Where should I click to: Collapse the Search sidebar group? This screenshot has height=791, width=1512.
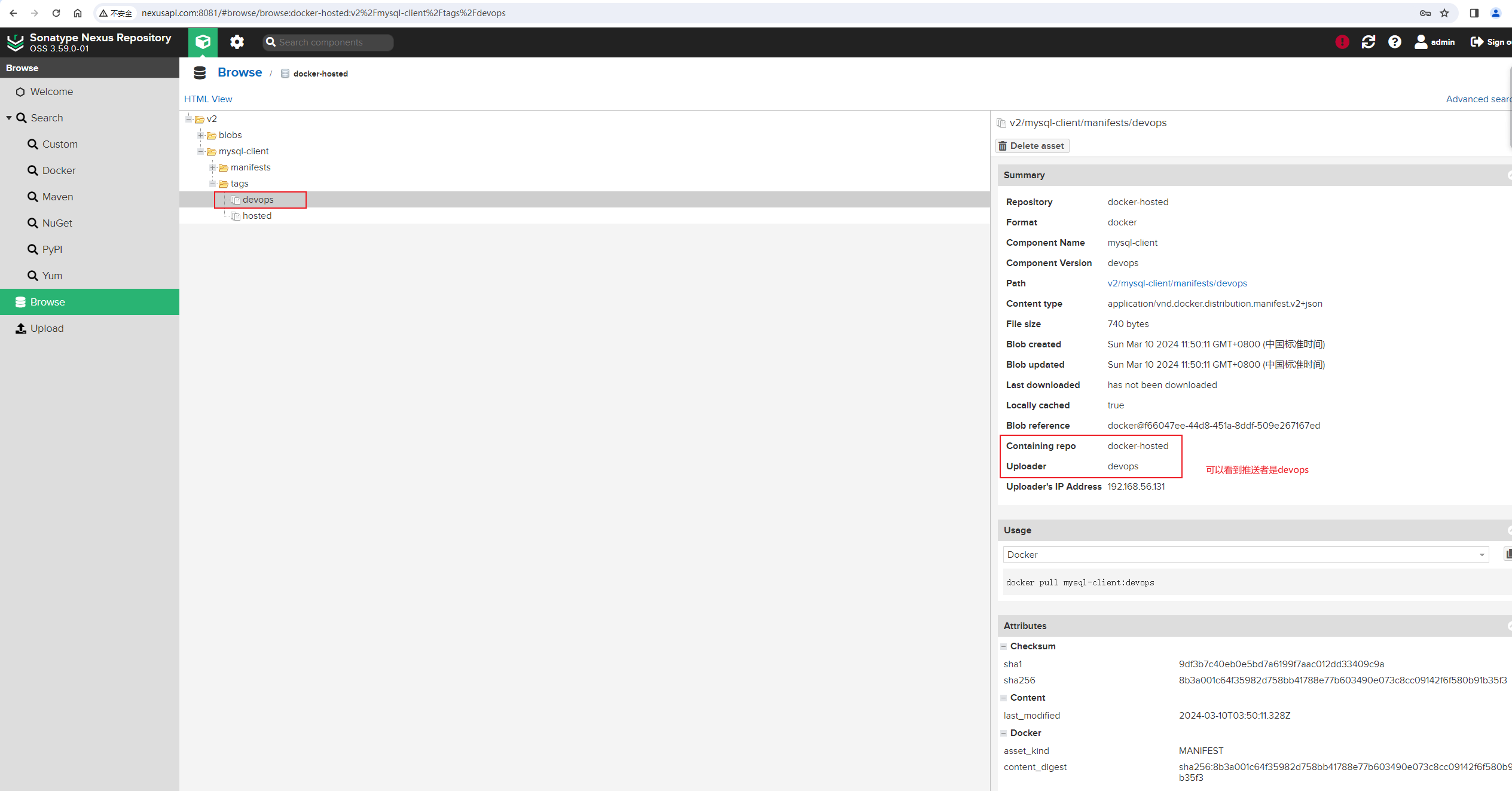pyautogui.click(x=9, y=118)
